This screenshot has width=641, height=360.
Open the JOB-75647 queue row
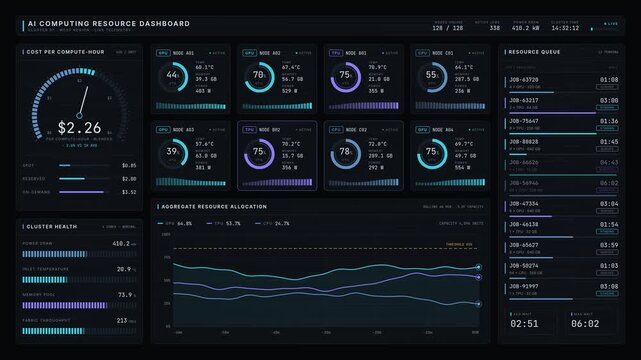coord(562,125)
